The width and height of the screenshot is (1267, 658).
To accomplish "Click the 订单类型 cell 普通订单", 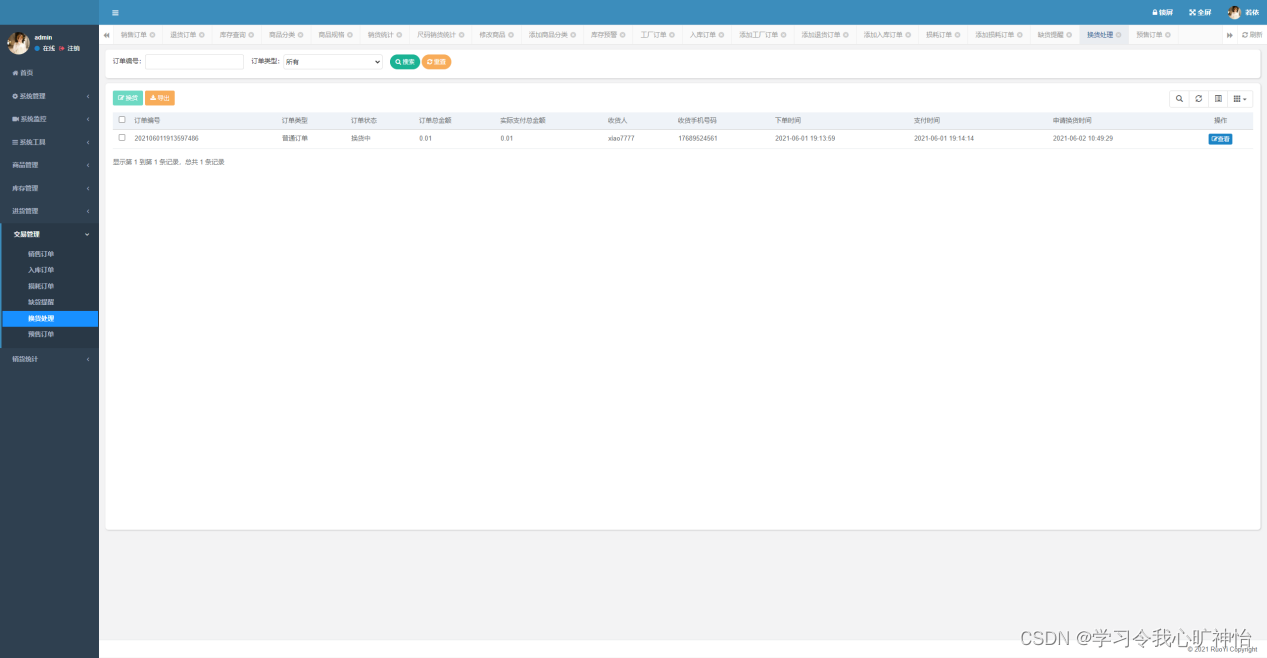I will [x=295, y=139].
